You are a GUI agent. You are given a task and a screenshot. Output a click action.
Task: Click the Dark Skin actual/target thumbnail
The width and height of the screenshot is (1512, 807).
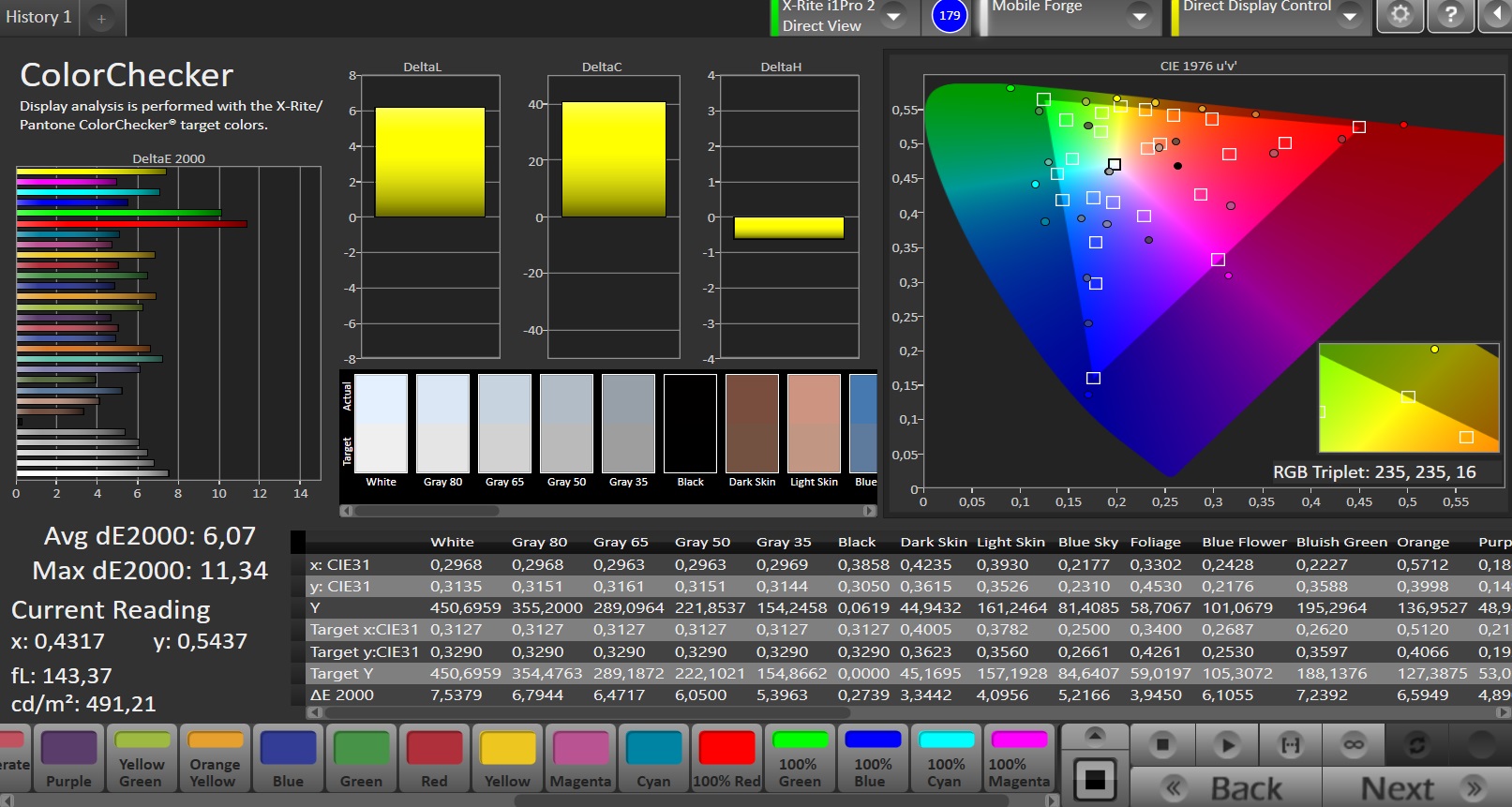click(752, 424)
